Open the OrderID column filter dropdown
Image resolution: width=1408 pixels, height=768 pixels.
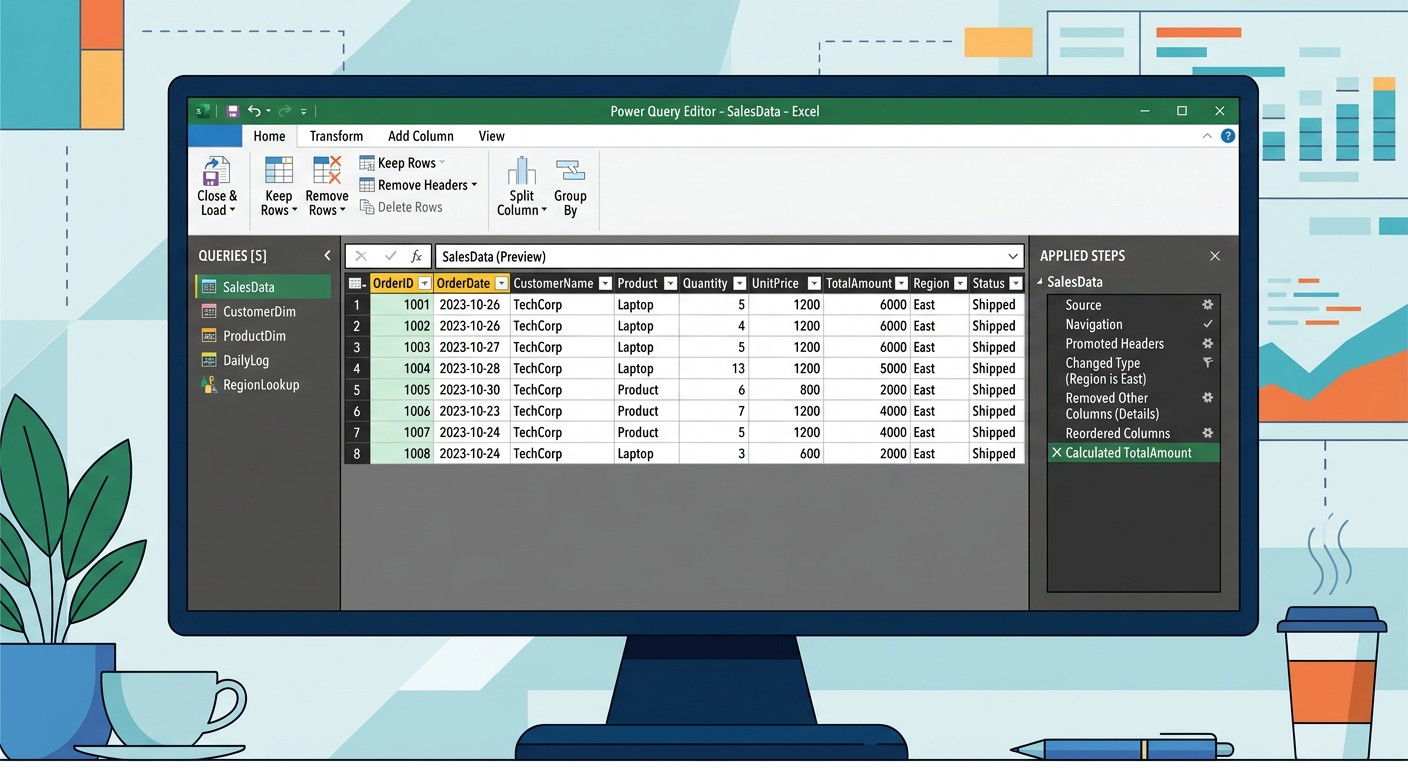pyautogui.click(x=424, y=284)
